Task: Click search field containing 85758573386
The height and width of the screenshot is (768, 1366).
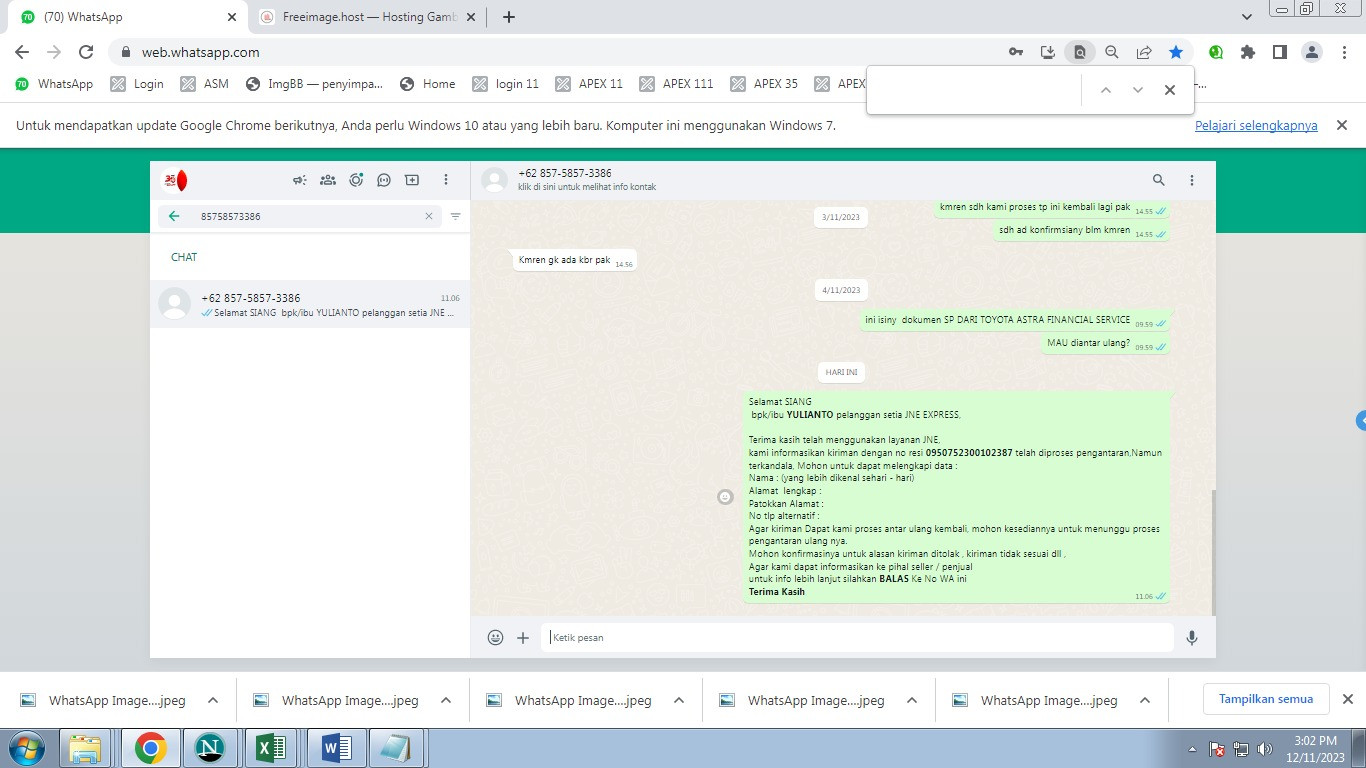Action: [300, 216]
